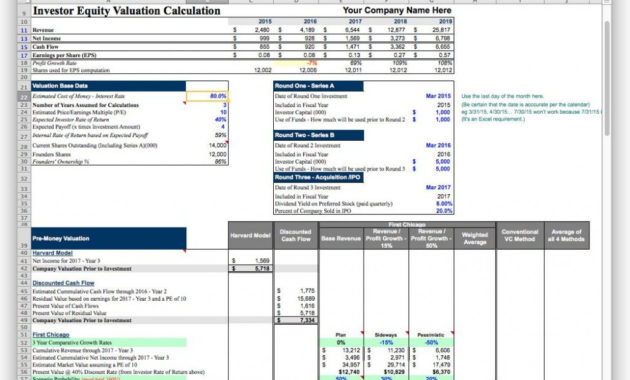Click the 'Average of all 4 Methods' header
Screen dimensions: 630x380
coord(567,235)
